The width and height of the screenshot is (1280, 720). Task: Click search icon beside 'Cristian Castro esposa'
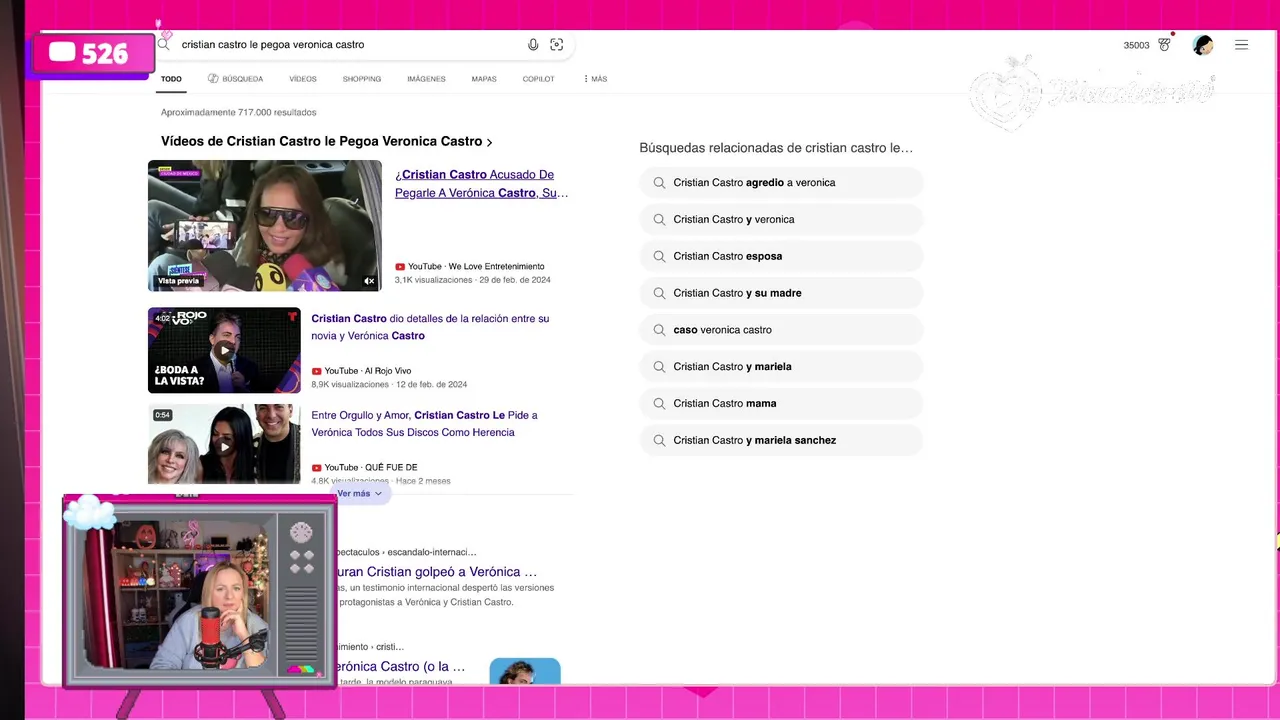coord(659,257)
